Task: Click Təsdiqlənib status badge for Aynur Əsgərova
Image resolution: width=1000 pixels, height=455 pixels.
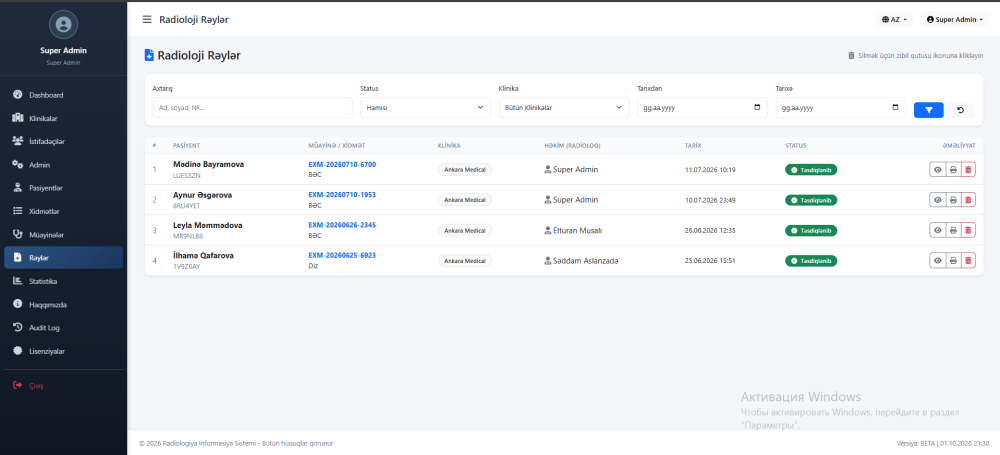Action: pos(811,200)
